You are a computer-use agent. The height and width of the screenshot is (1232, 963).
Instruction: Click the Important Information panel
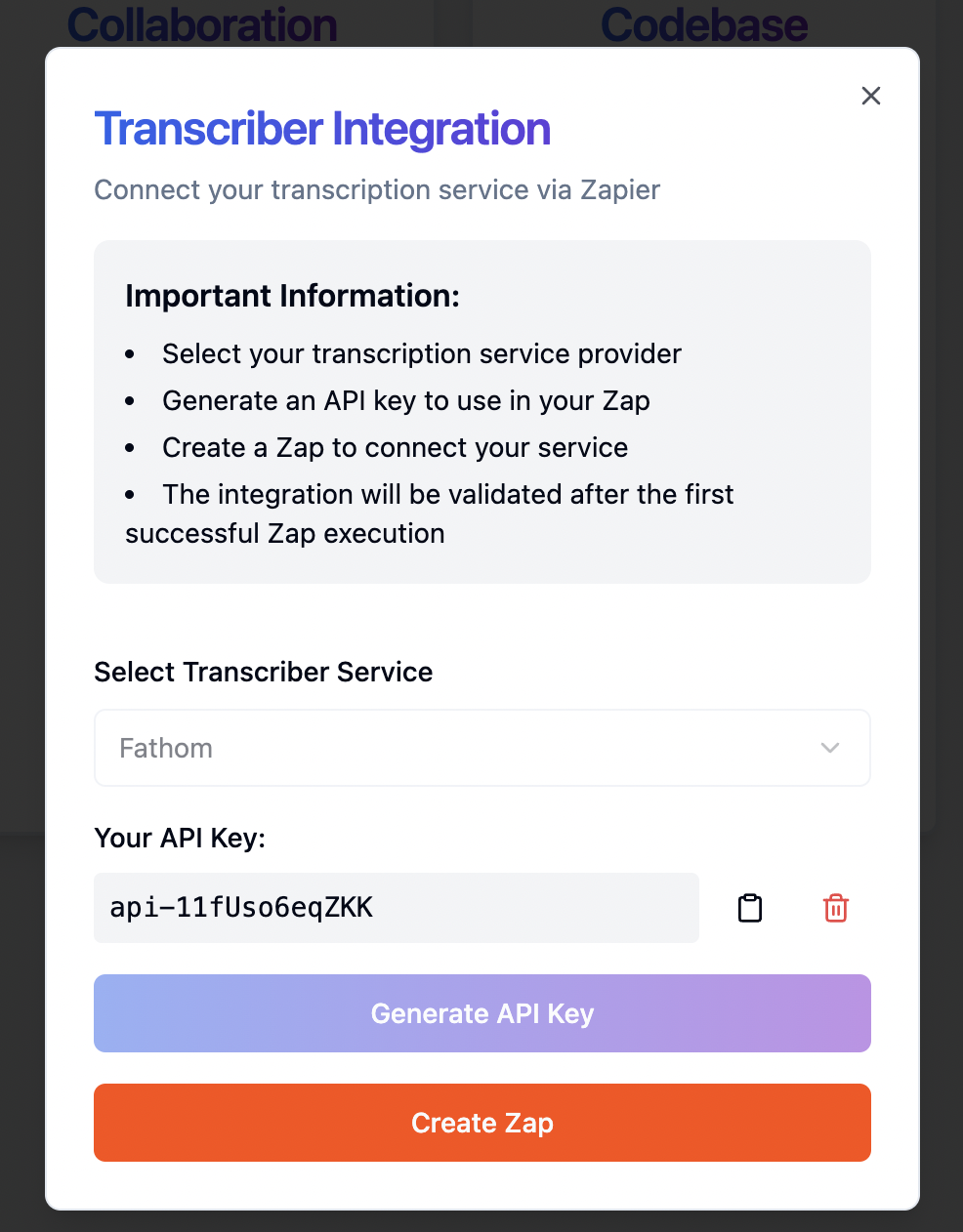[481, 410]
